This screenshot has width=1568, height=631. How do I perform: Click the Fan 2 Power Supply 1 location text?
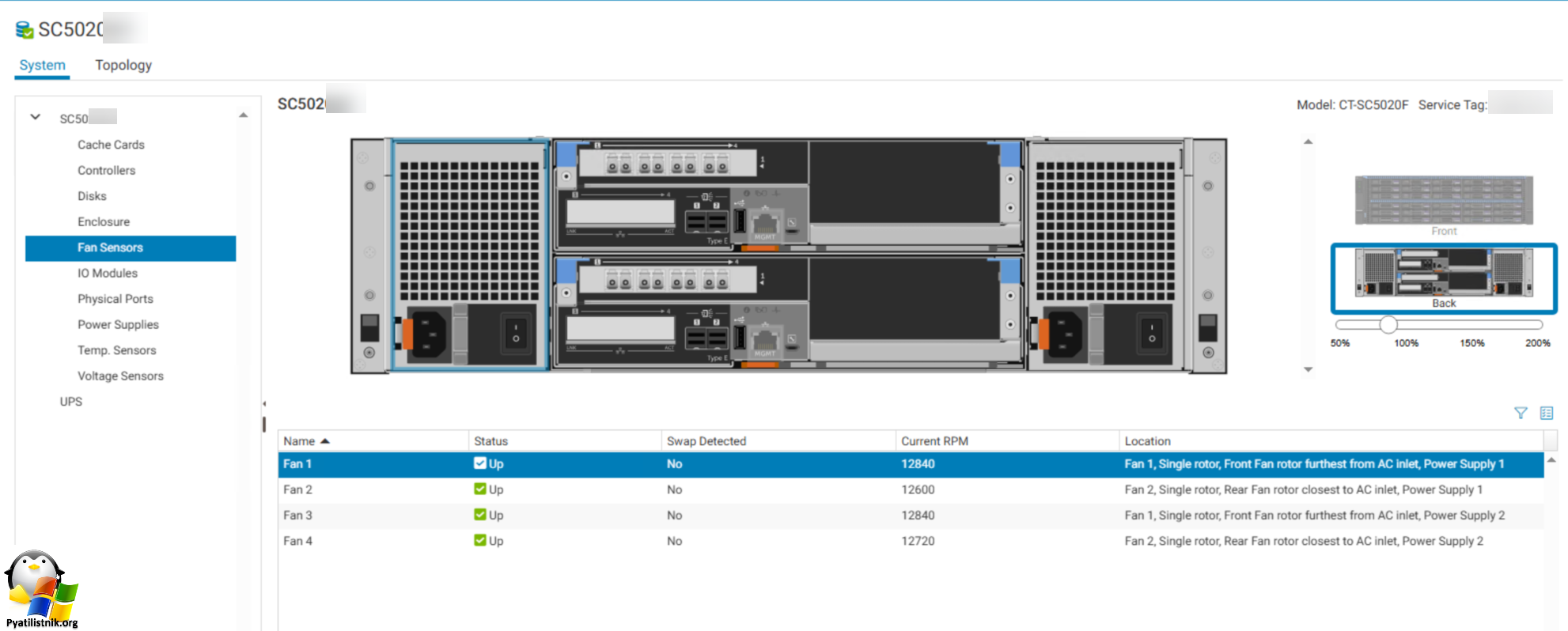1304,489
